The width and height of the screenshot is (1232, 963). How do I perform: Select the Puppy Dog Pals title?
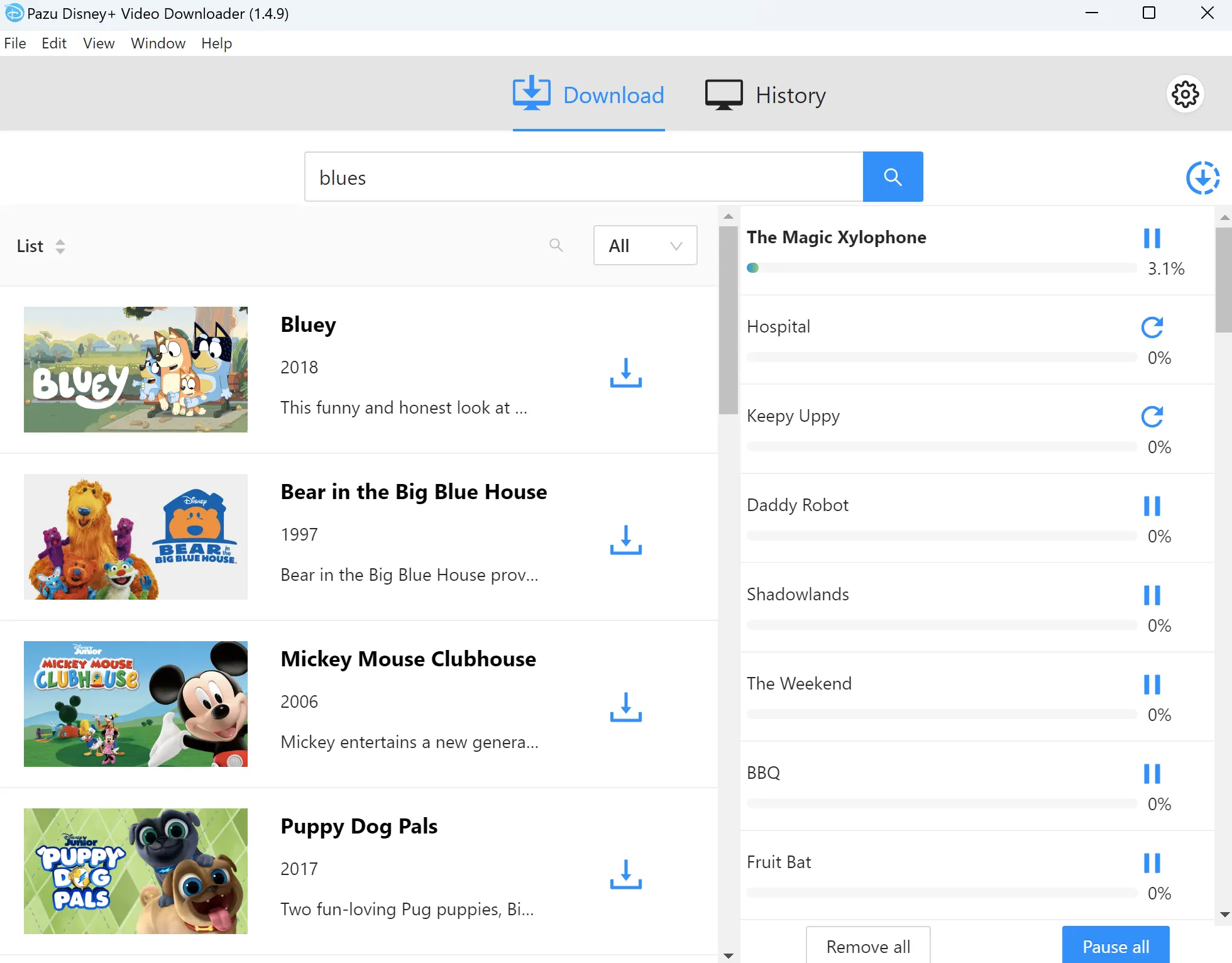point(359,826)
